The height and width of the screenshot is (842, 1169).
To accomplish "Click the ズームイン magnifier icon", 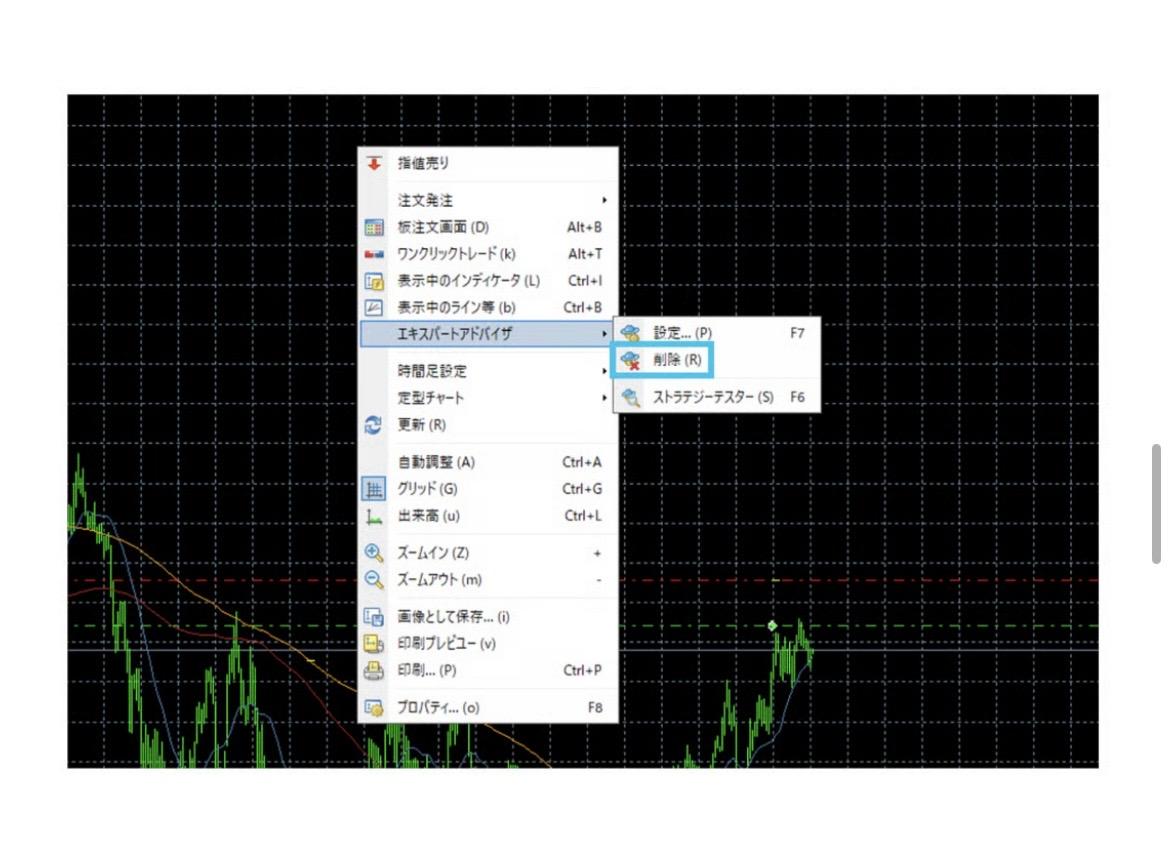I will 374,553.
